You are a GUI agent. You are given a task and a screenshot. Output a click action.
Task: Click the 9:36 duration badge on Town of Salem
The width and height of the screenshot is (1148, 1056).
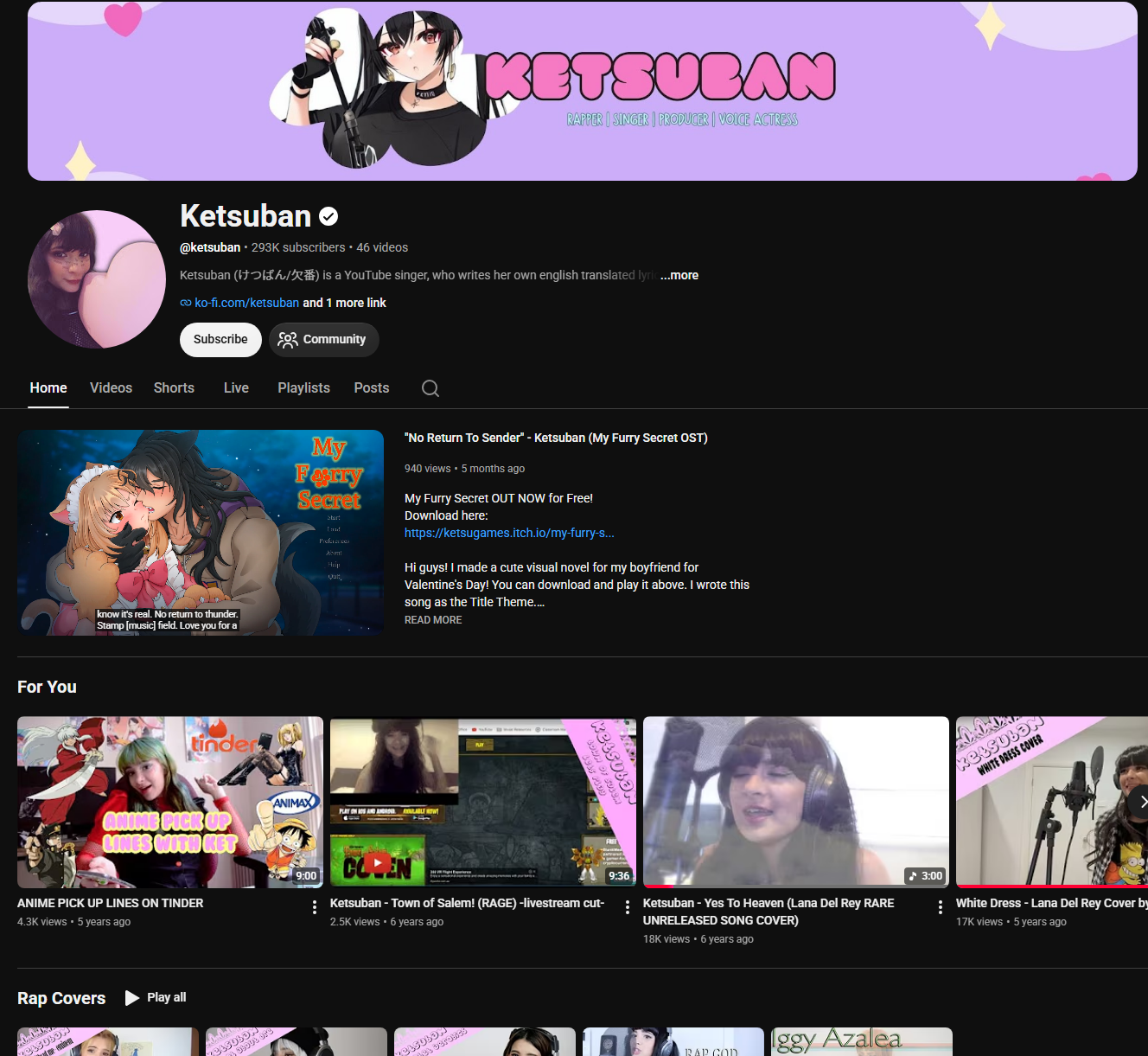tap(619, 876)
